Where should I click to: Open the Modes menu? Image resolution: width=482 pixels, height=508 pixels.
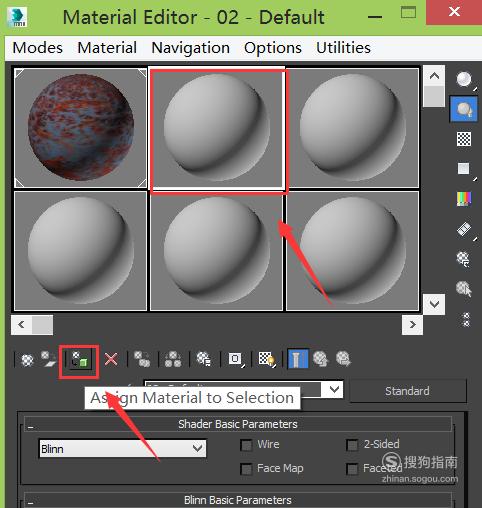[37, 48]
